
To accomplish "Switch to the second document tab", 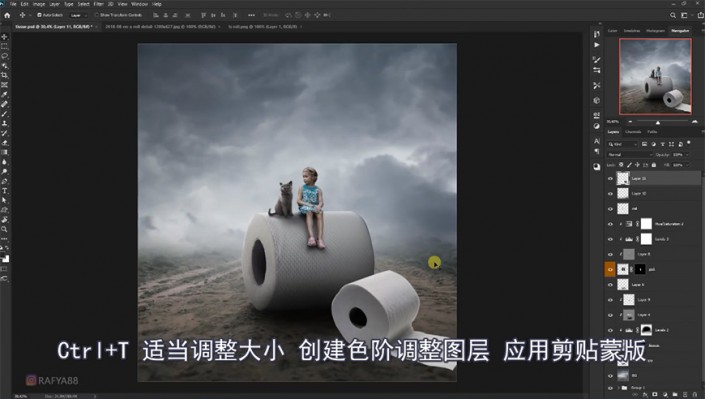I will (x=160, y=27).
